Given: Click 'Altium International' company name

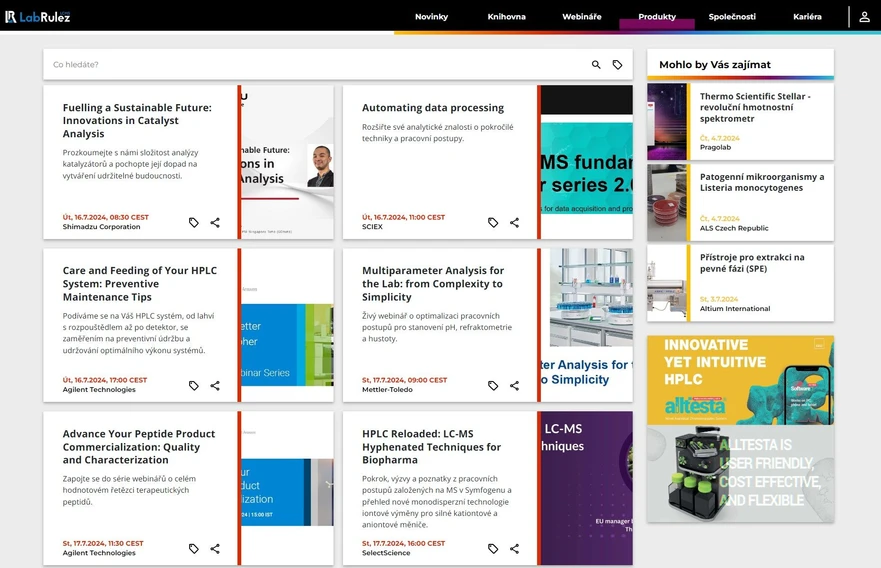Looking at the screenshot, I should point(735,308).
